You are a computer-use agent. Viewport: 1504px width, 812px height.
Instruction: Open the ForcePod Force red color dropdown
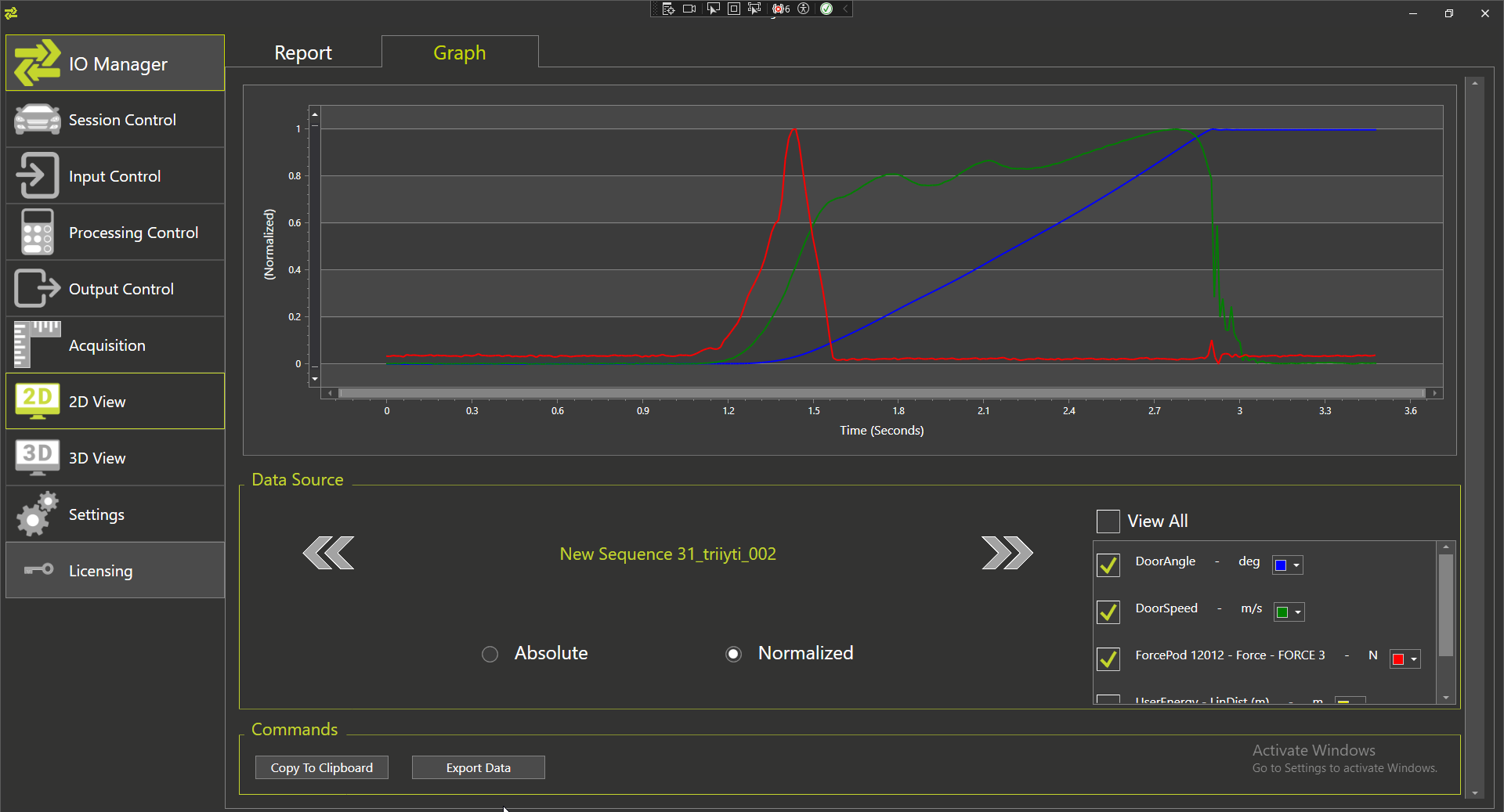tap(1405, 659)
